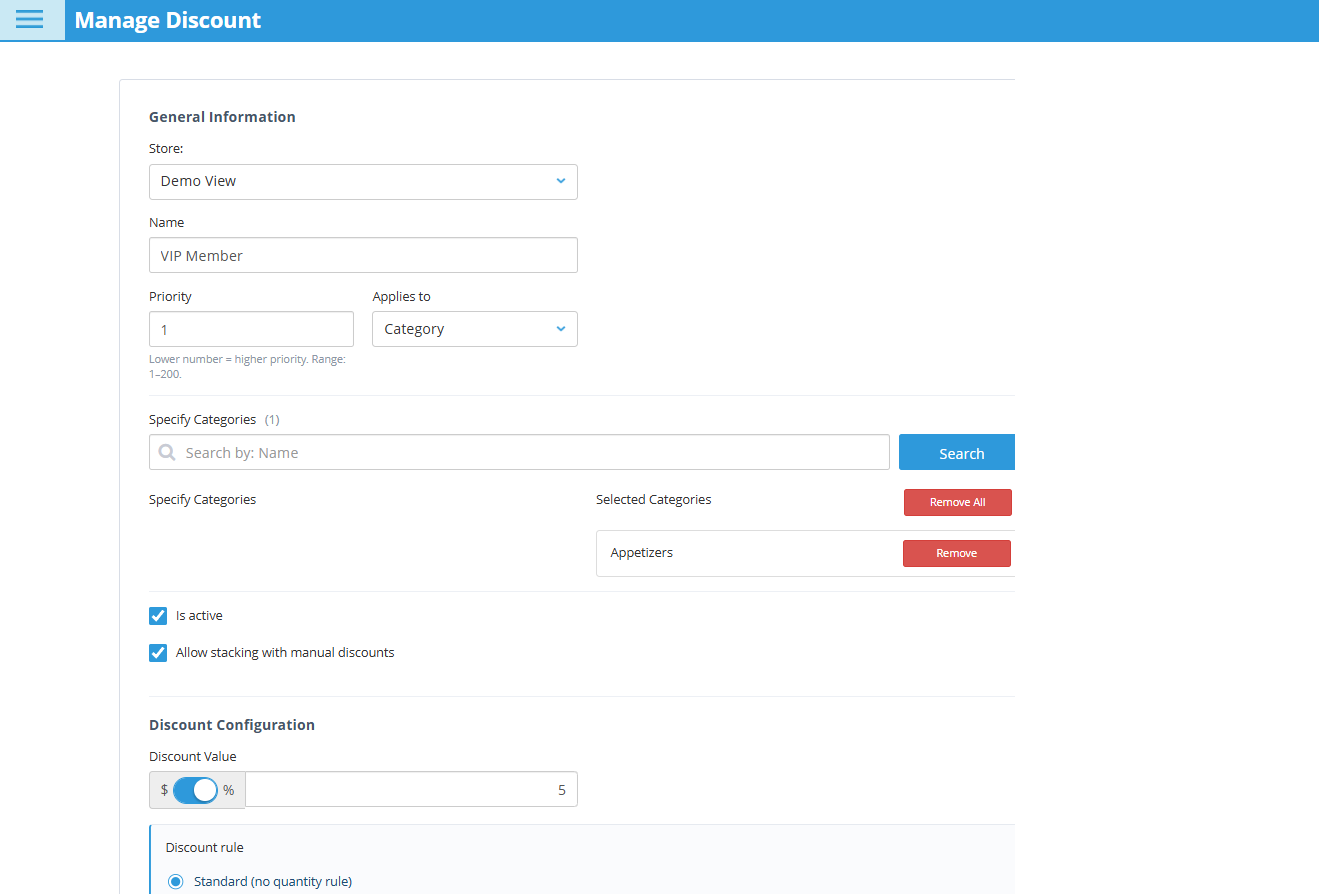Uncheck the Is active checkbox
The height and width of the screenshot is (894, 1319).
[x=158, y=616]
